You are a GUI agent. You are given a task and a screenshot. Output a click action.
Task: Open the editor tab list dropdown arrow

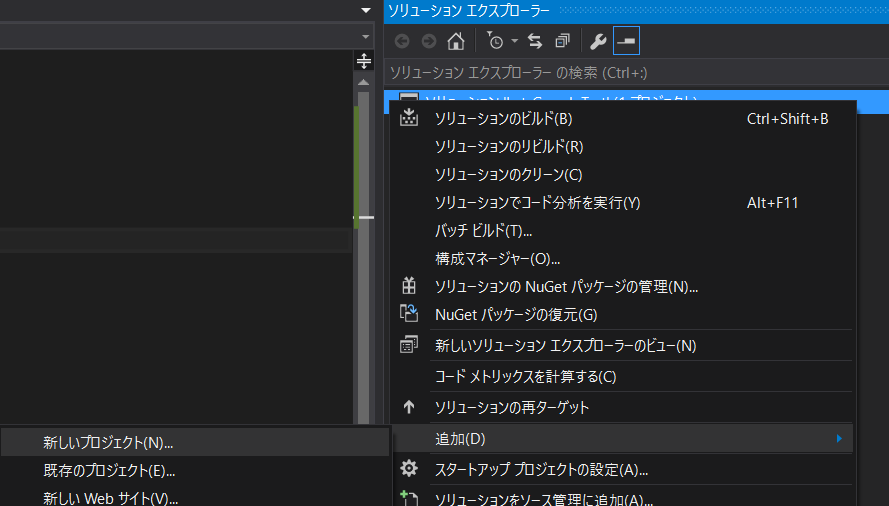click(366, 10)
